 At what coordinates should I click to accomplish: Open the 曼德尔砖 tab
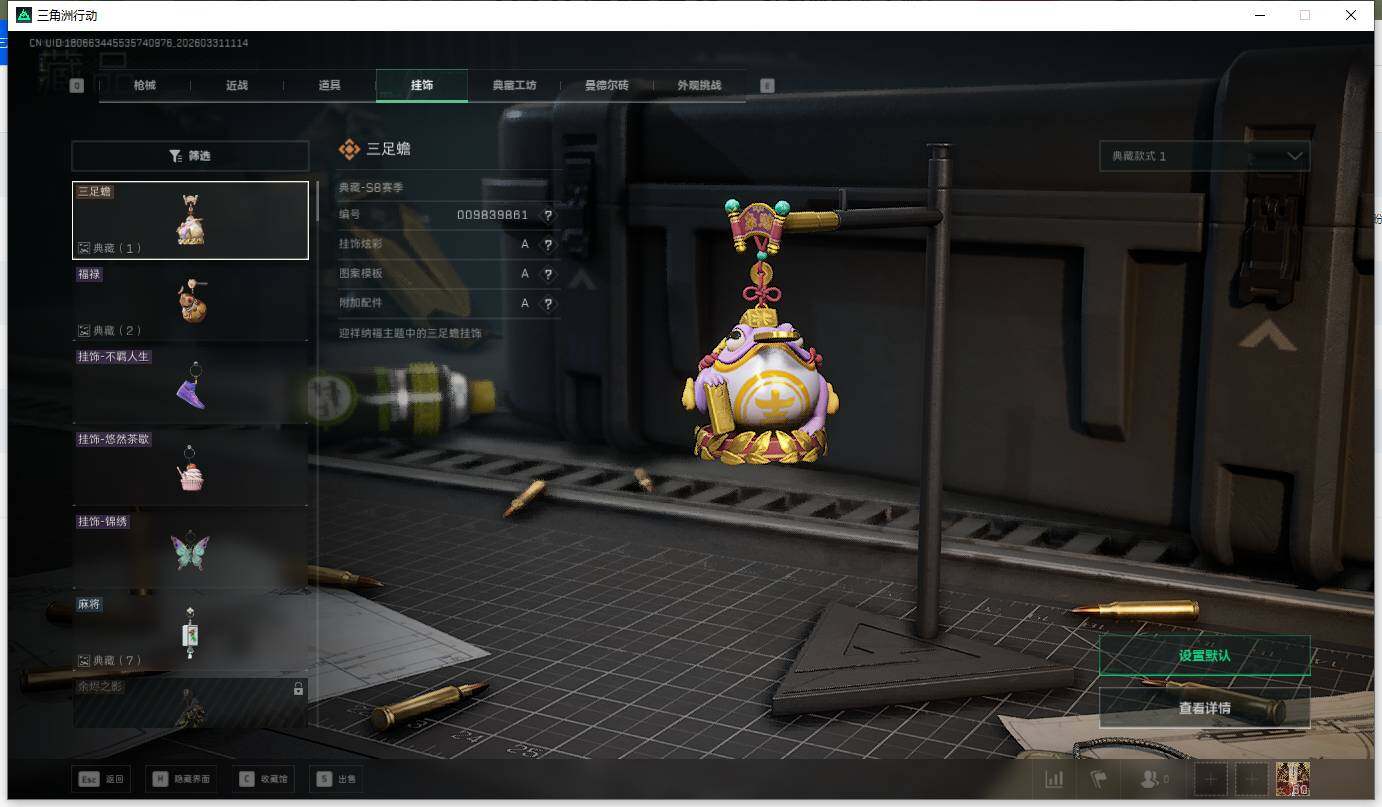606,86
